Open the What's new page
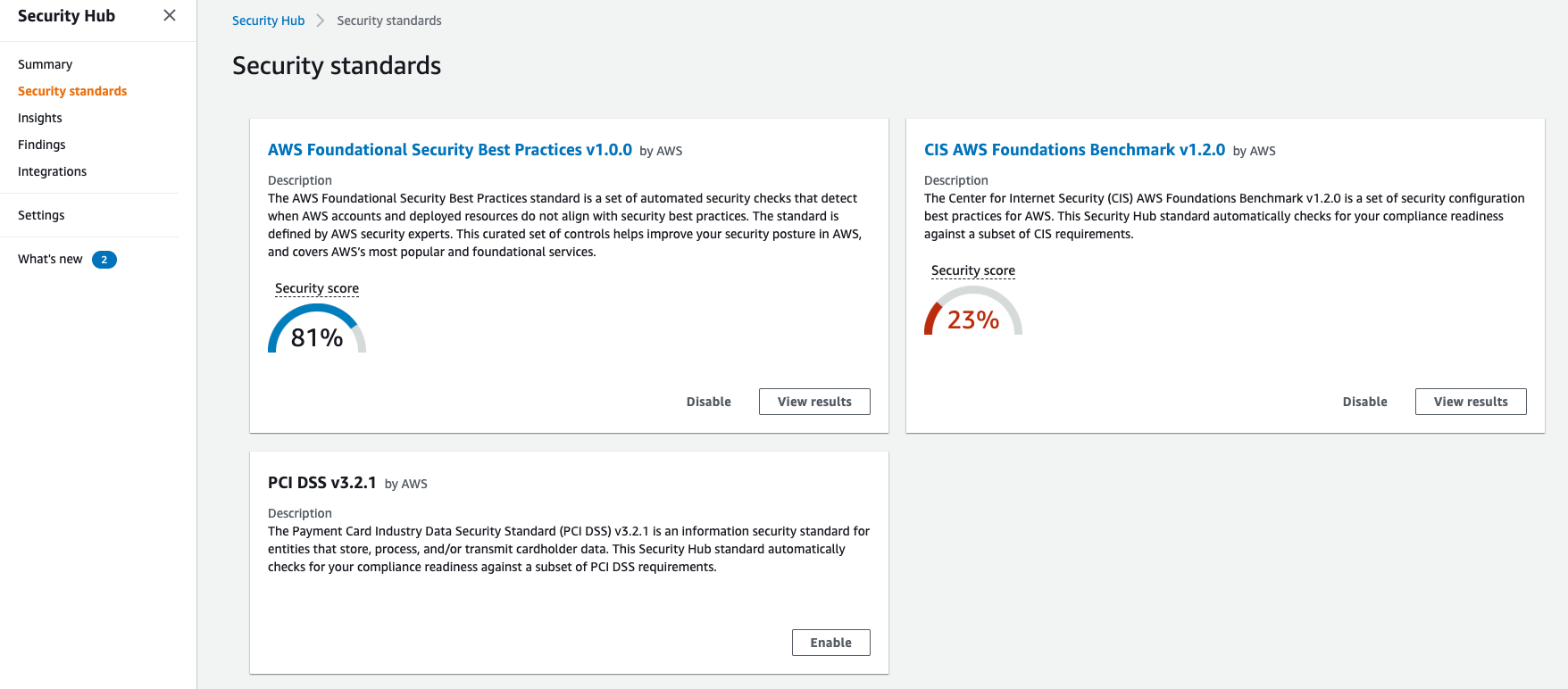 coord(50,259)
